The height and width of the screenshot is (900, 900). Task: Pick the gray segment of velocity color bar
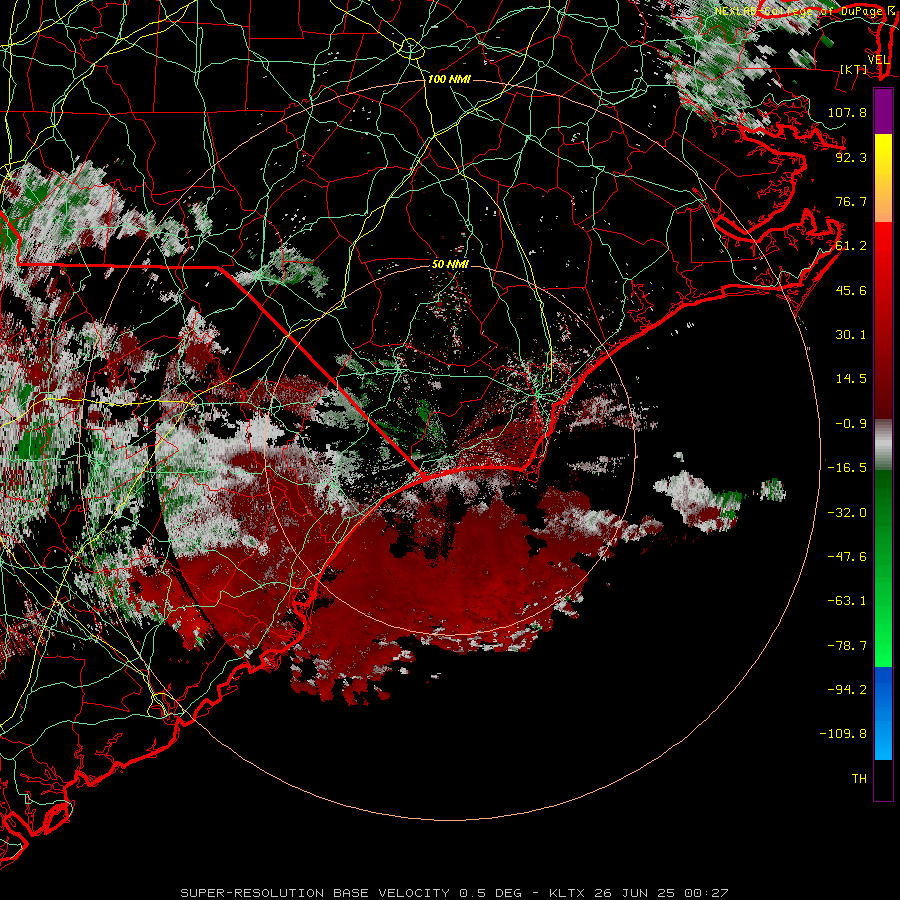coord(883,445)
